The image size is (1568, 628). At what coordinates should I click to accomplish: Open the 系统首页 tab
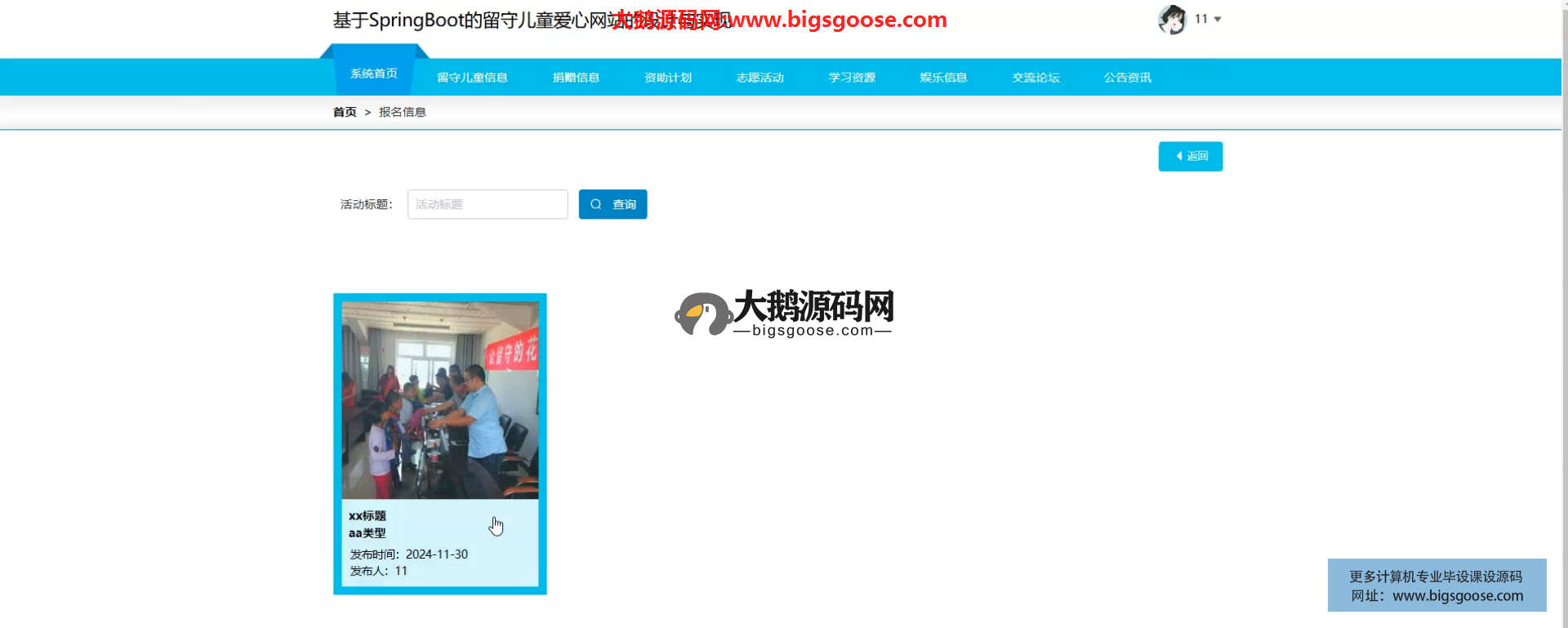tap(374, 74)
